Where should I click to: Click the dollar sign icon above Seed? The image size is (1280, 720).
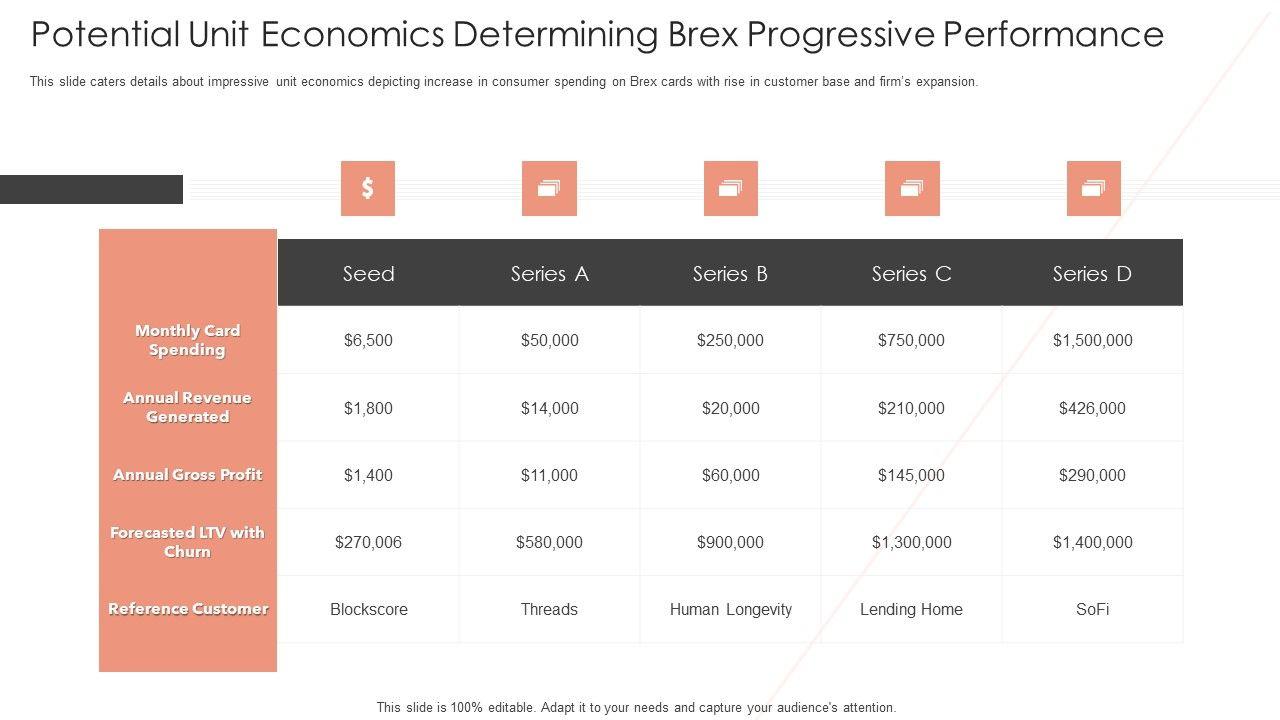point(368,188)
